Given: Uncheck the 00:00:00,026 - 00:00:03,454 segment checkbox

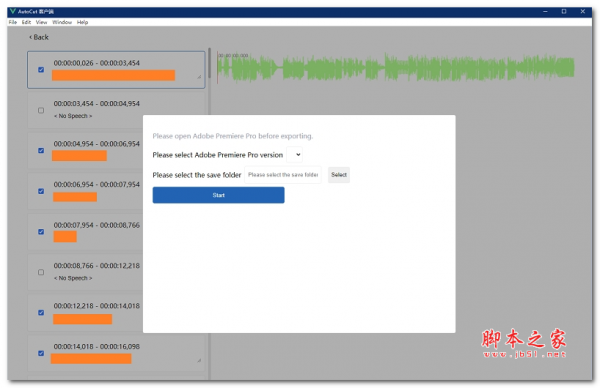Looking at the screenshot, I should 41,70.
